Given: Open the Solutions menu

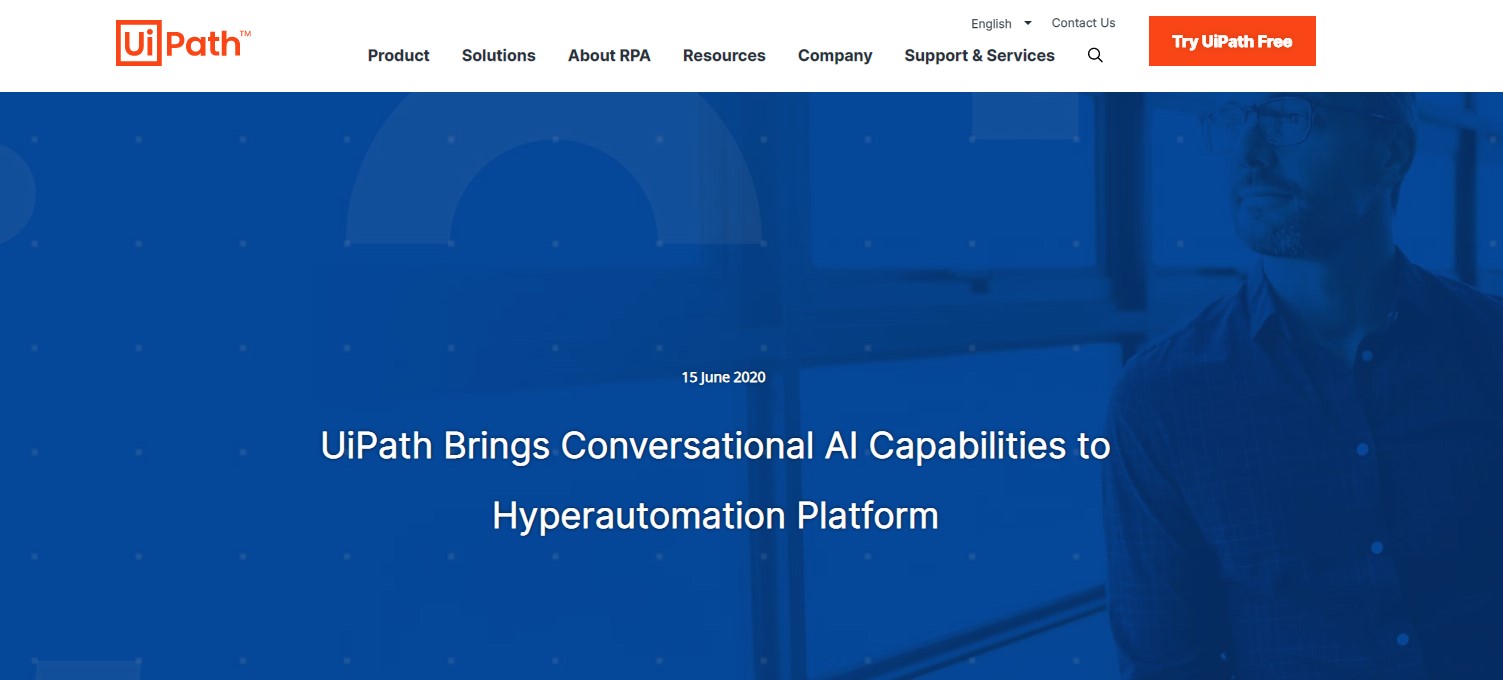Looking at the screenshot, I should (x=498, y=56).
